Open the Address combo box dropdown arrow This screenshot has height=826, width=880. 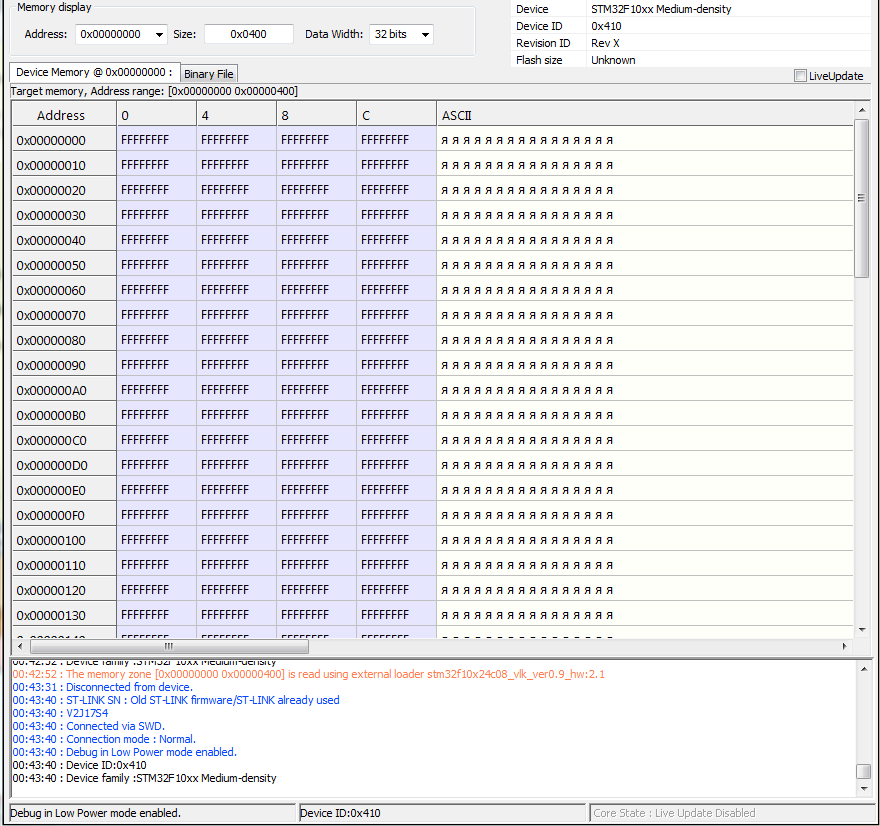(159, 34)
